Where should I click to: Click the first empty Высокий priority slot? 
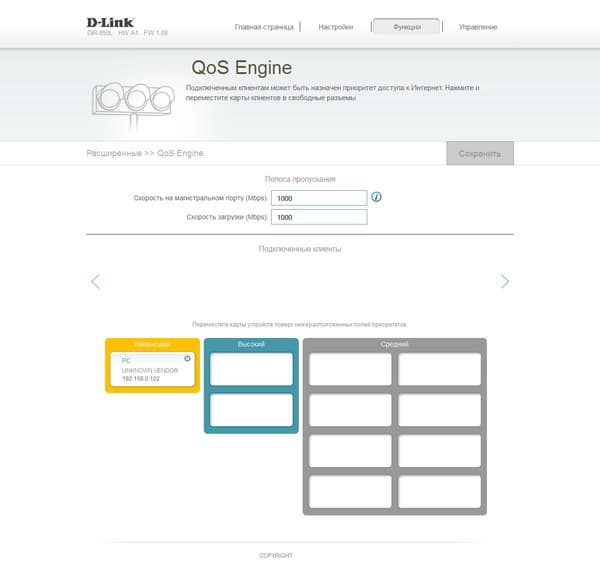pyautogui.click(x=251, y=369)
